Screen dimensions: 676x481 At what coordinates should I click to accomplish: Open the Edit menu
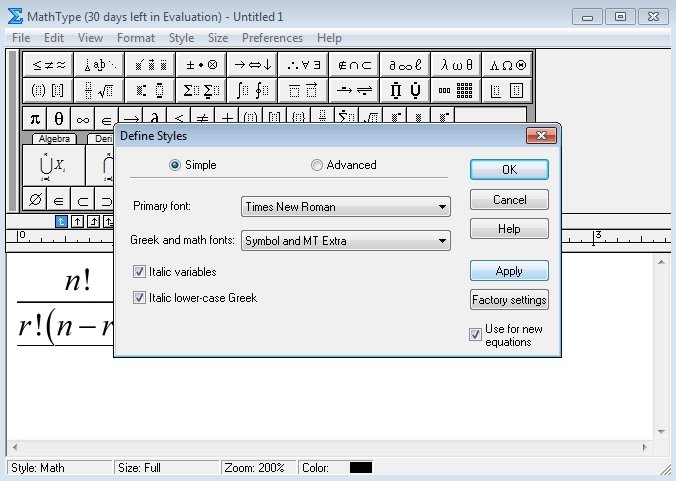pos(54,38)
